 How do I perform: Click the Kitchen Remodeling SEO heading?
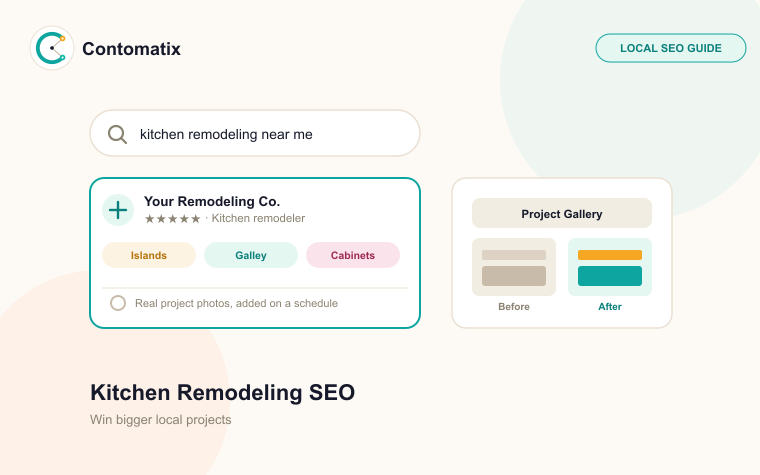[x=222, y=392]
